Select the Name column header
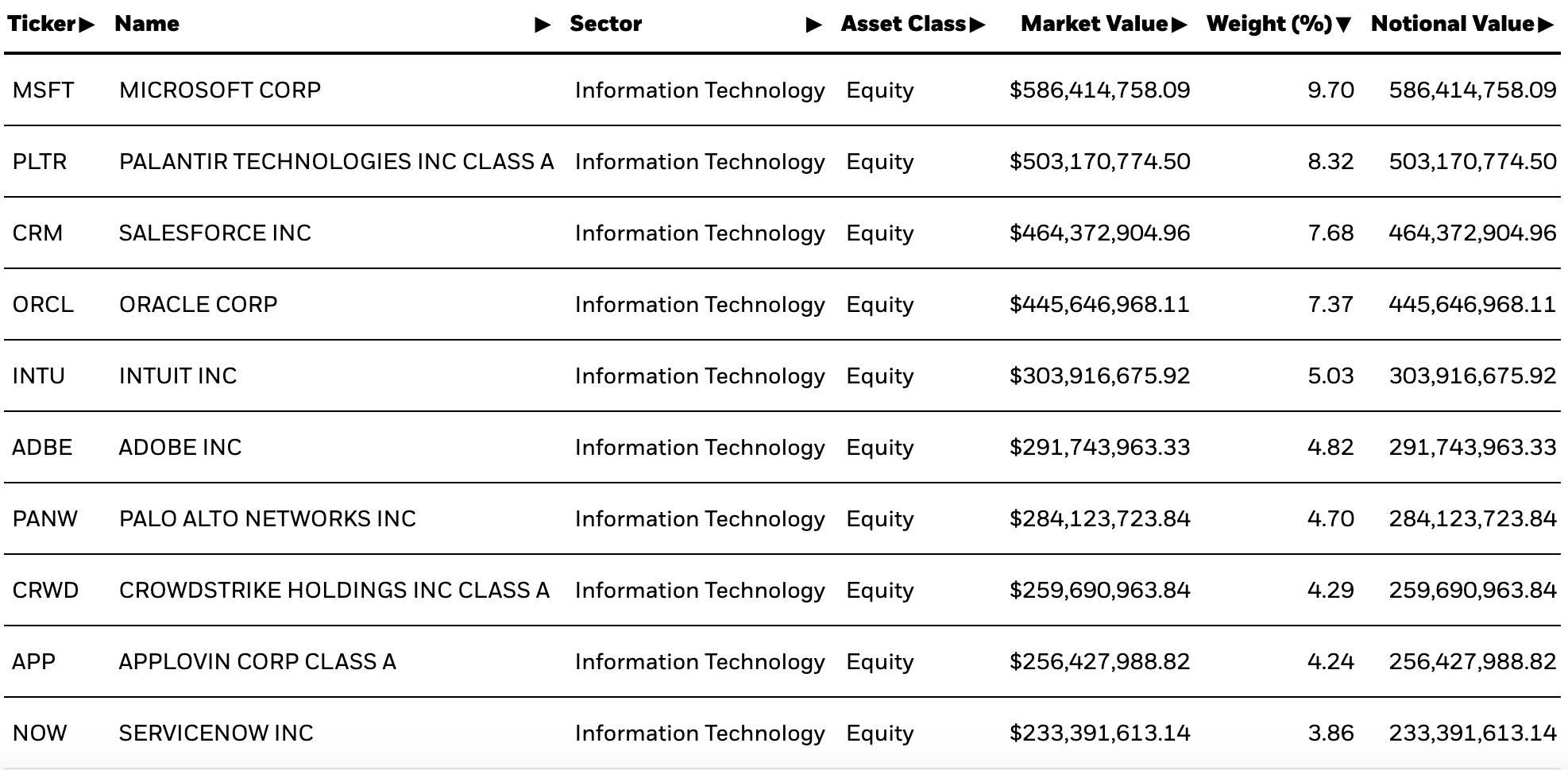 pyautogui.click(x=148, y=24)
